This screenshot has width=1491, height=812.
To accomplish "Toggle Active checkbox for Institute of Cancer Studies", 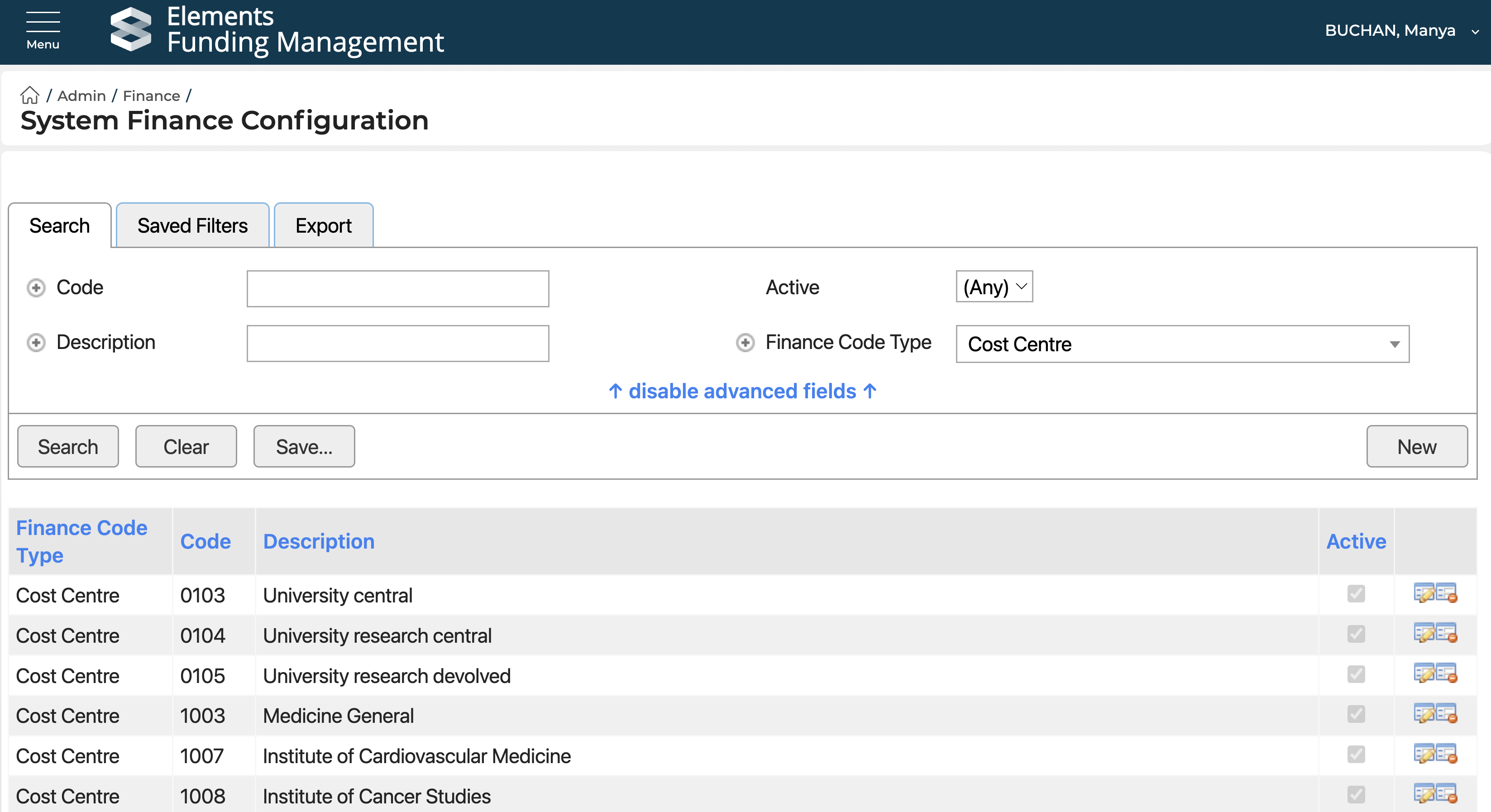I will (x=1356, y=795).
